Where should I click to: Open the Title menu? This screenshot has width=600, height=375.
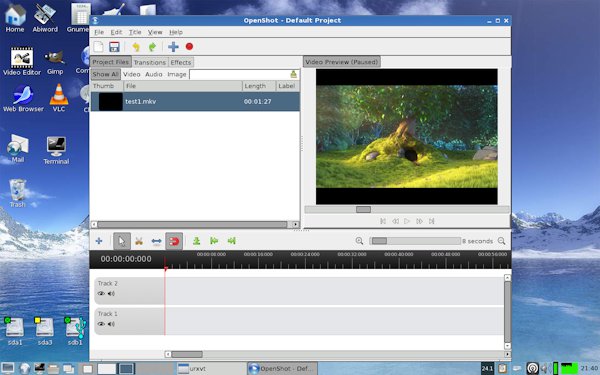click(135, 32)
